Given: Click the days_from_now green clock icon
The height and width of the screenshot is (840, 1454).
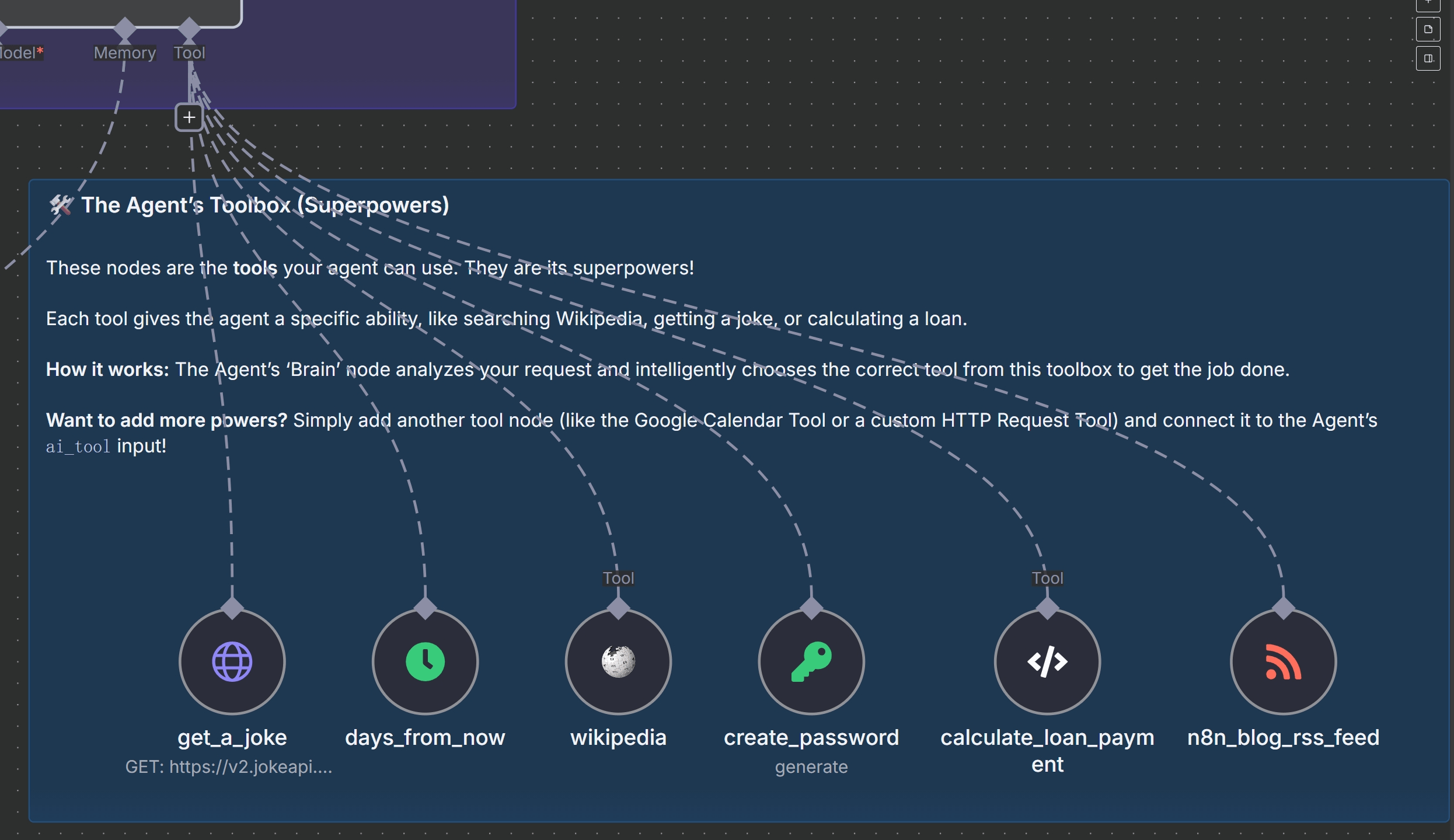Looking at the screenshot, I should (x=425, y=661).
